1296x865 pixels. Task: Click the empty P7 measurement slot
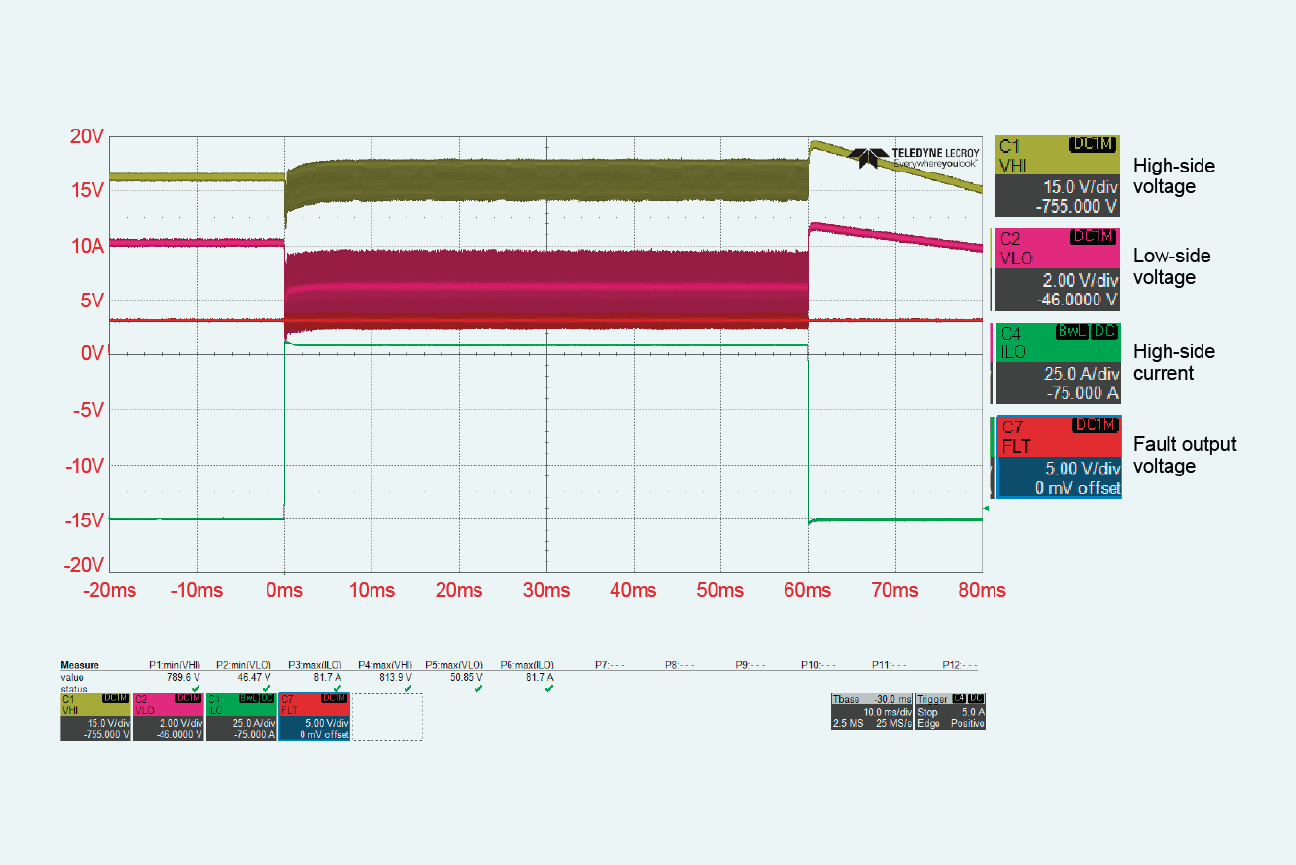click(609, 664)
